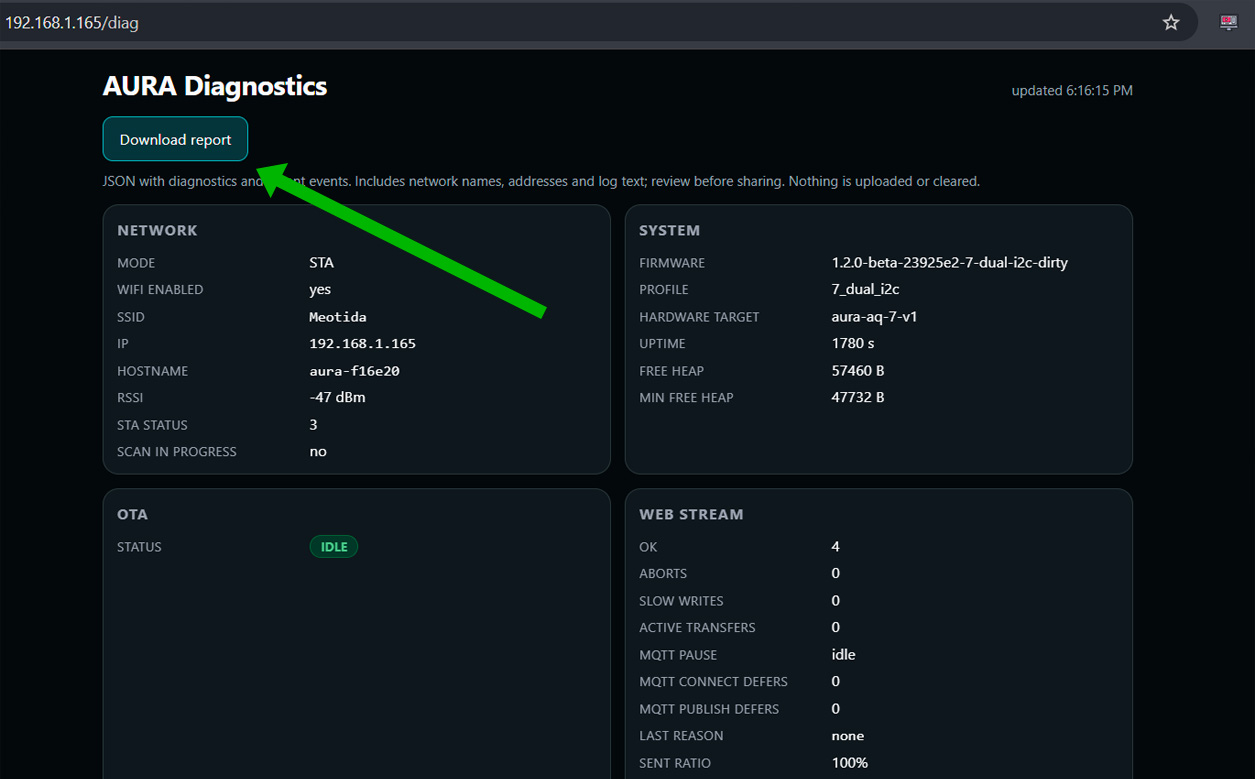
Task: Click the FREE HEAP value 57460 B
Action: point(858,370)
